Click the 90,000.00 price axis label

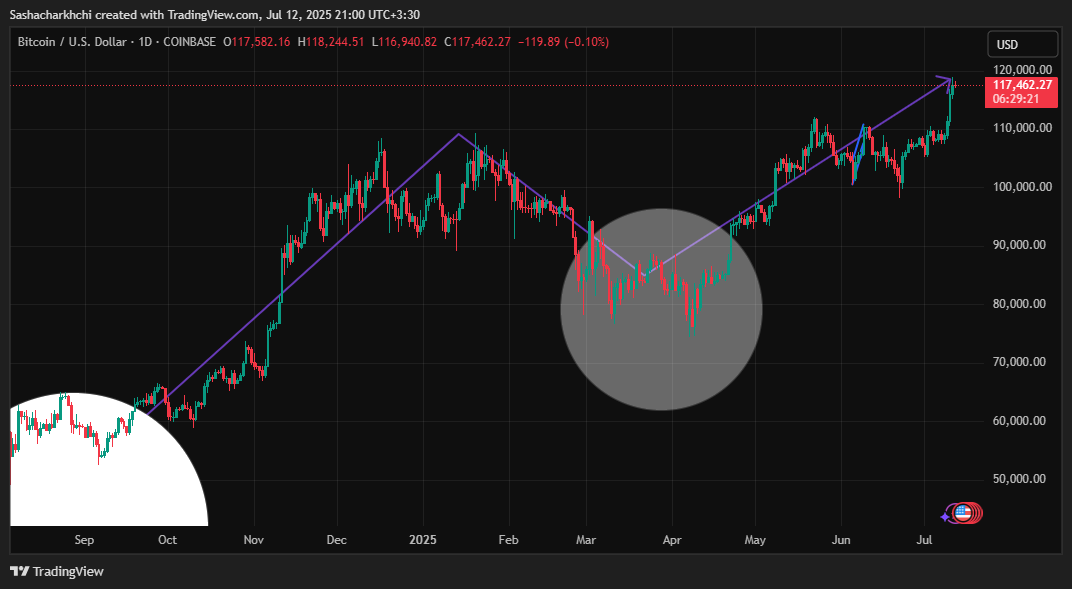click(1019, 245)
